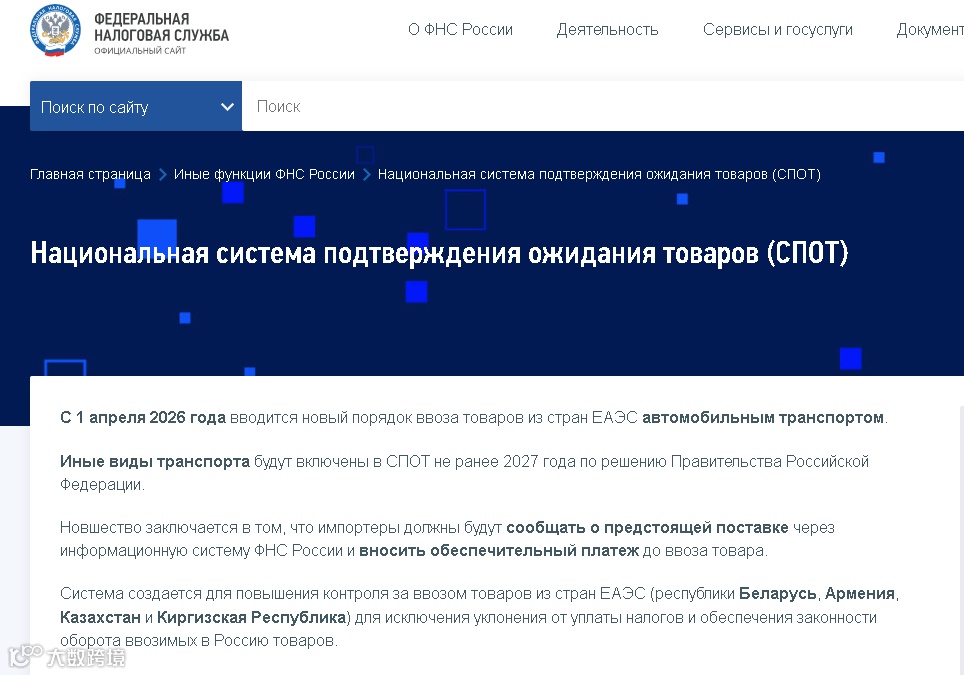The width and height of the screenshot is (964, 675).
Task: Click the bold text «автомобильным транспортом»
Action: (763, 417)
